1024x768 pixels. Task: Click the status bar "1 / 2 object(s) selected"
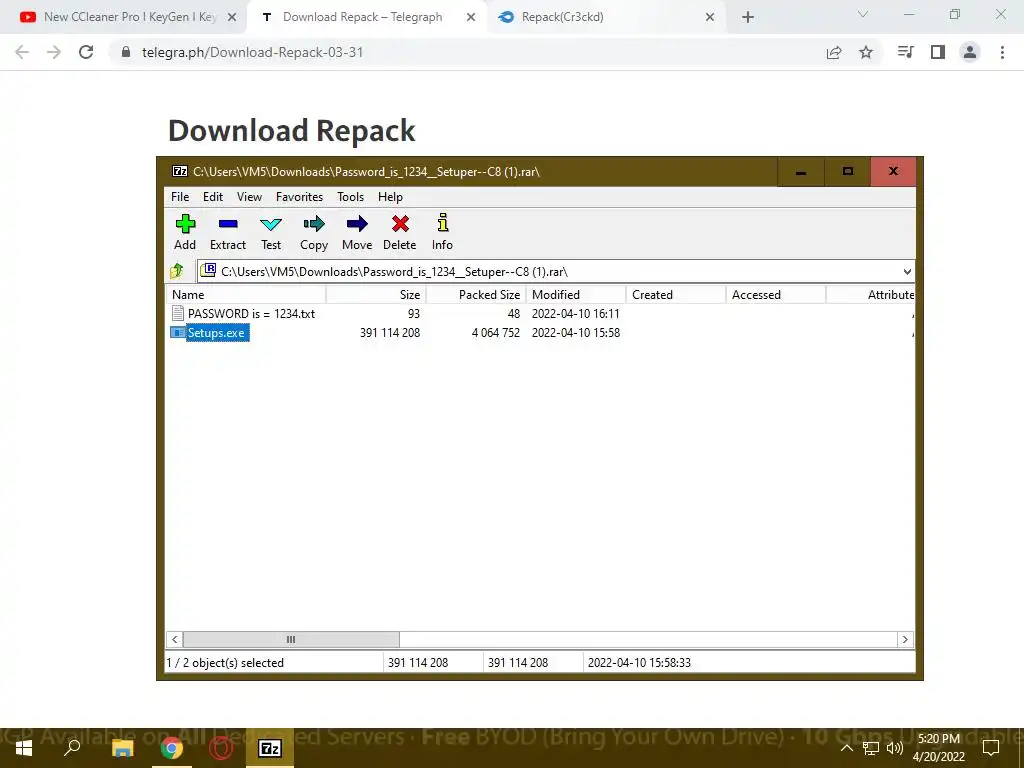(225, 663)
